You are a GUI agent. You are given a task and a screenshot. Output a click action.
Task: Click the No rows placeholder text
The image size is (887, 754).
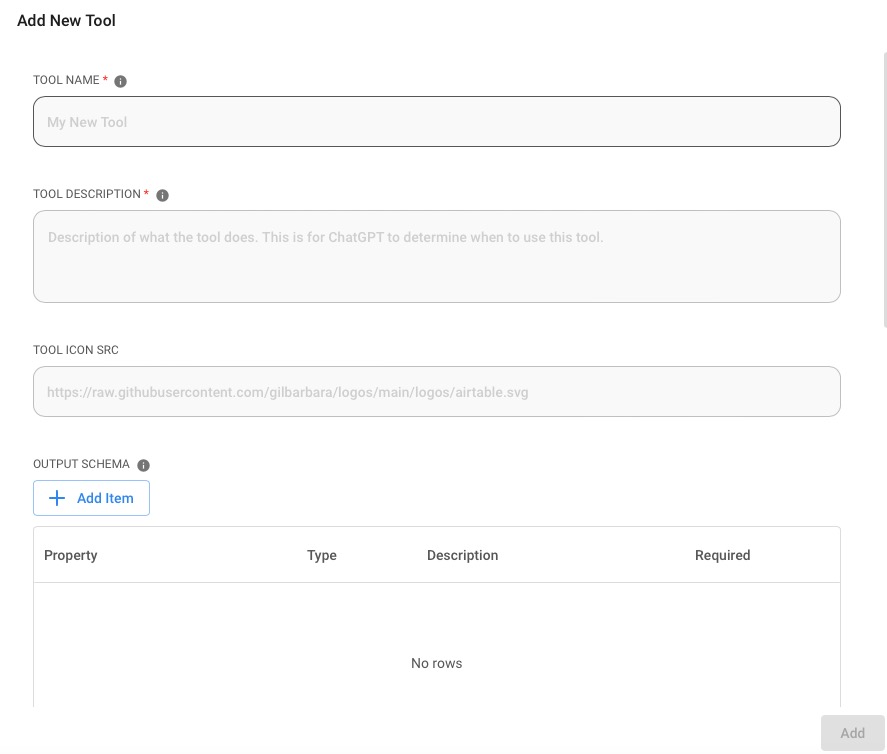436,663
